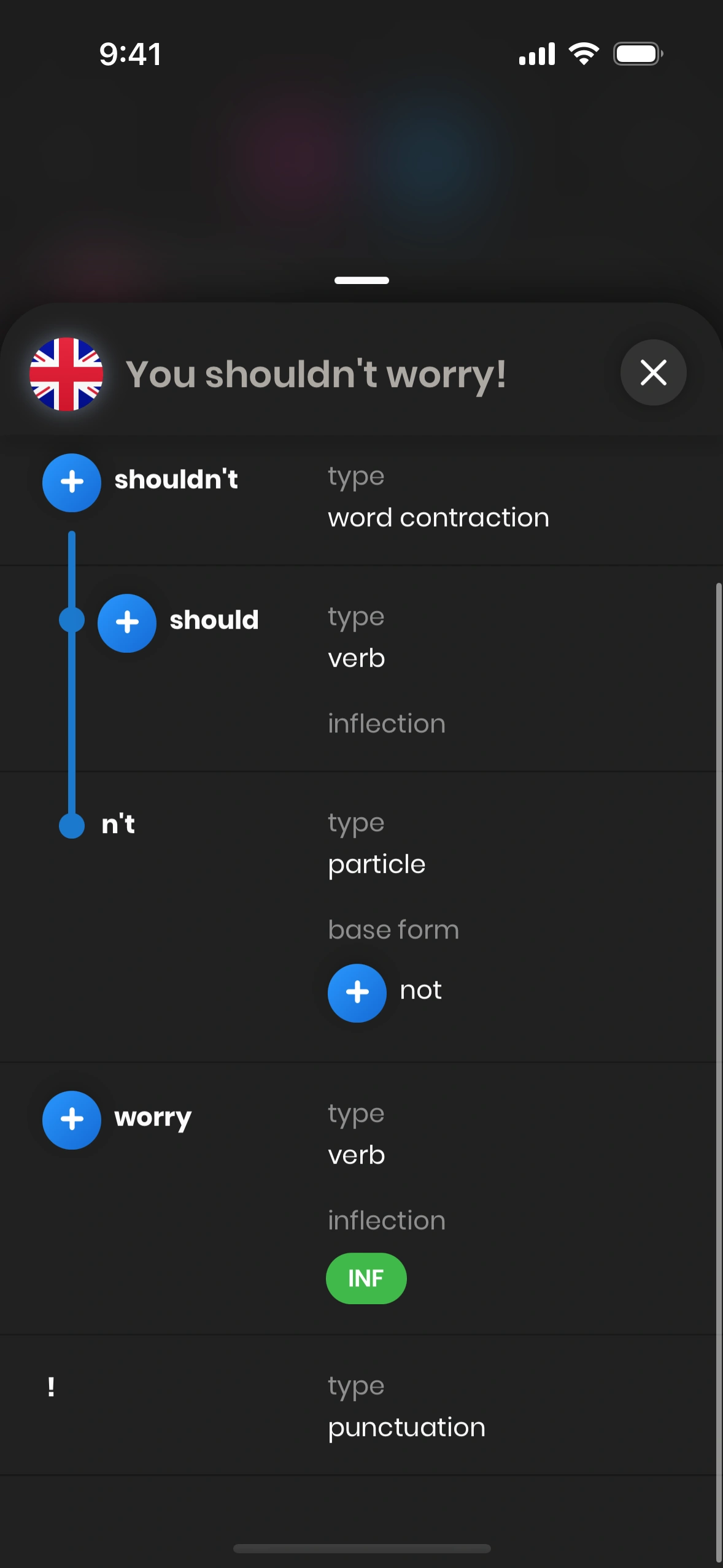Tap the "You shouldn't worry!" sentence title
The height and width of the screenshot is (1568, 723).
[x=316, y=374]
